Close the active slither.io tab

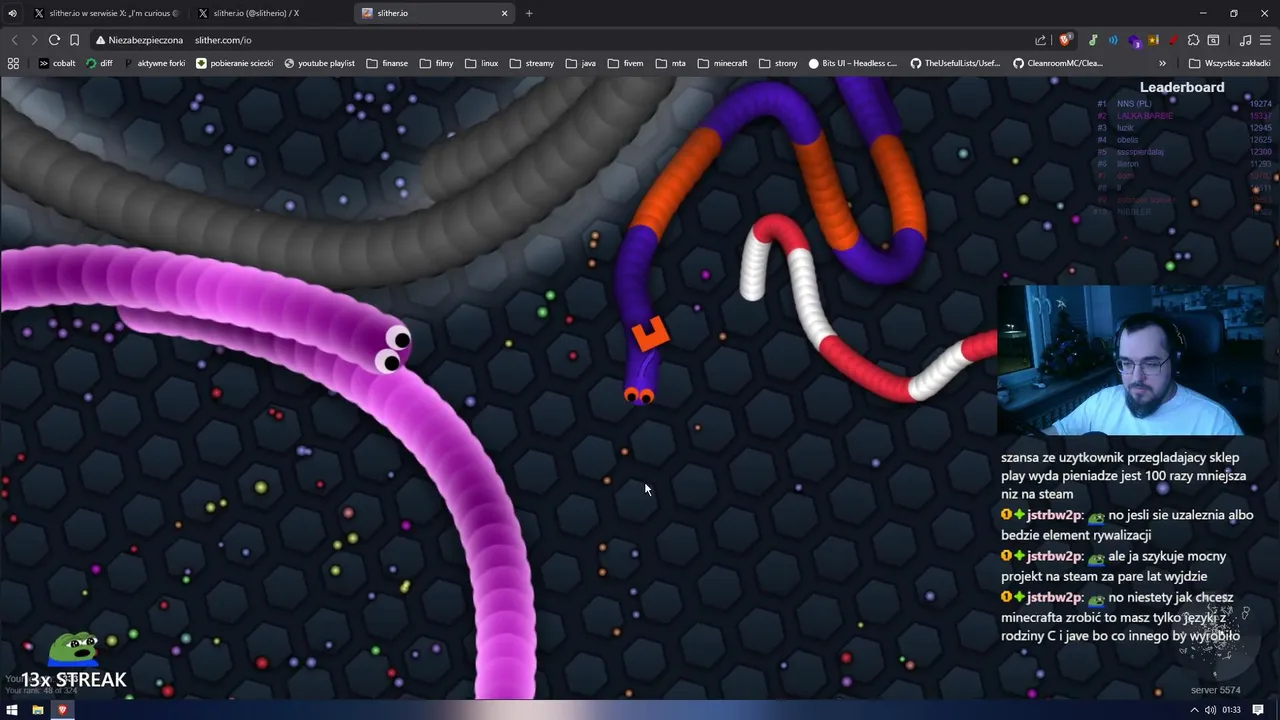point(504,13)
